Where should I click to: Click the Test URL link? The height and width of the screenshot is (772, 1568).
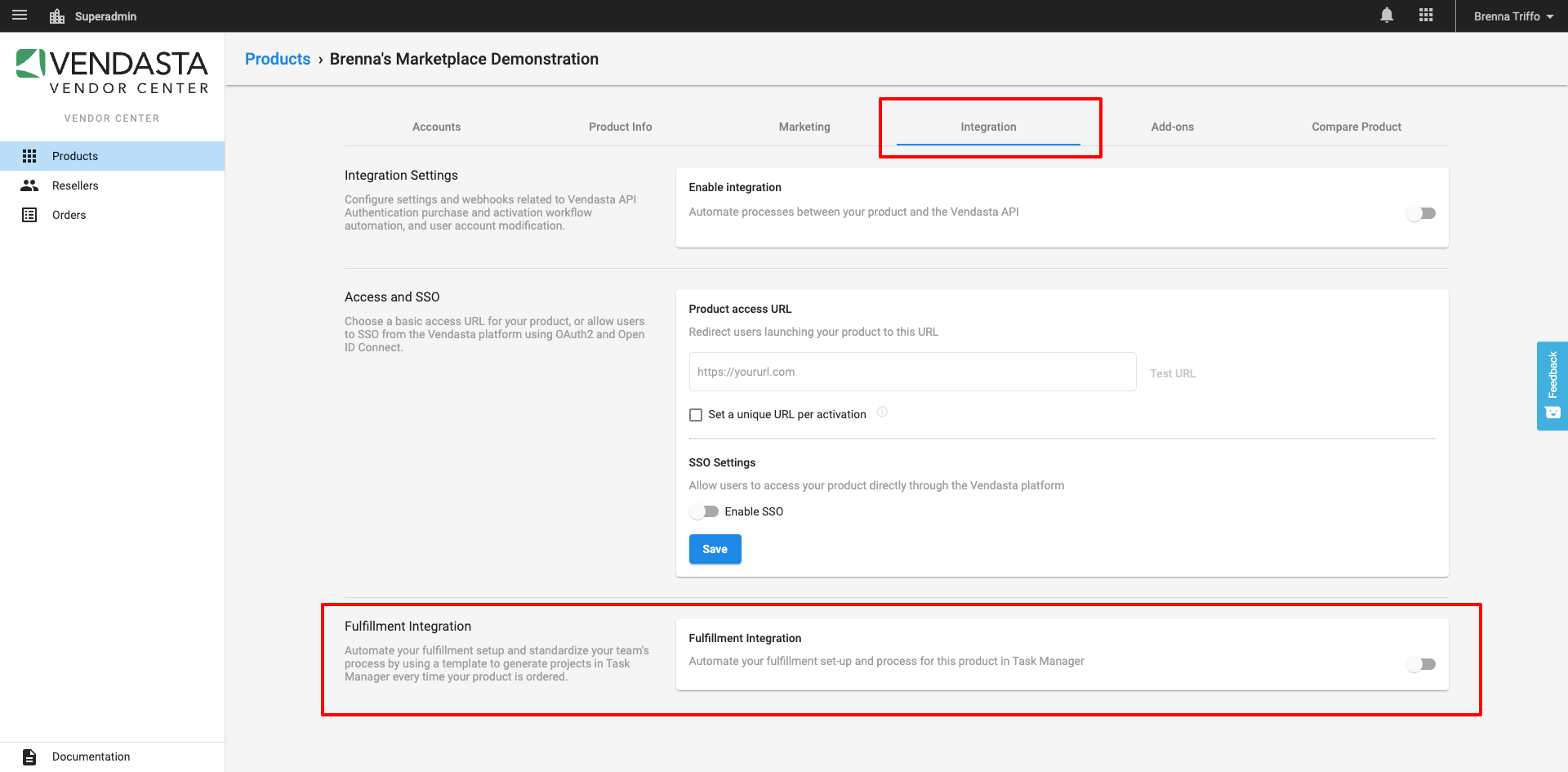(x=1173, y=373)
